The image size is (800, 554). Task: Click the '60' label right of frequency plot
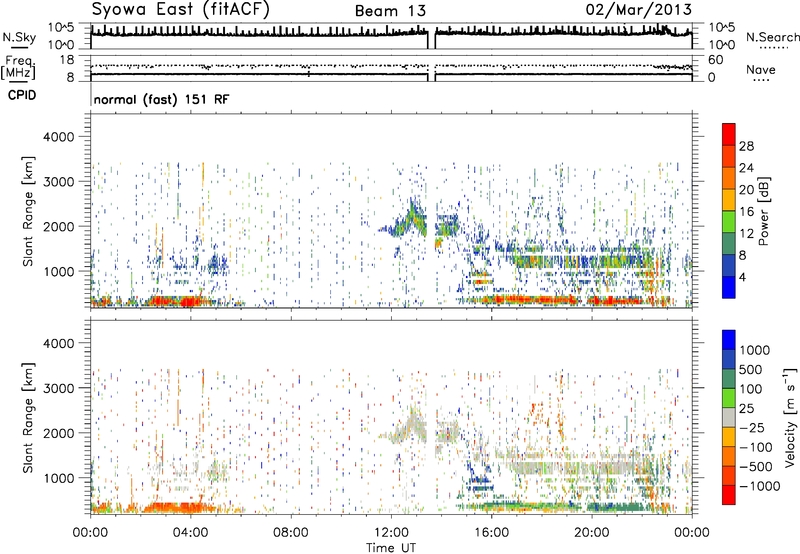tap(716, 60)
